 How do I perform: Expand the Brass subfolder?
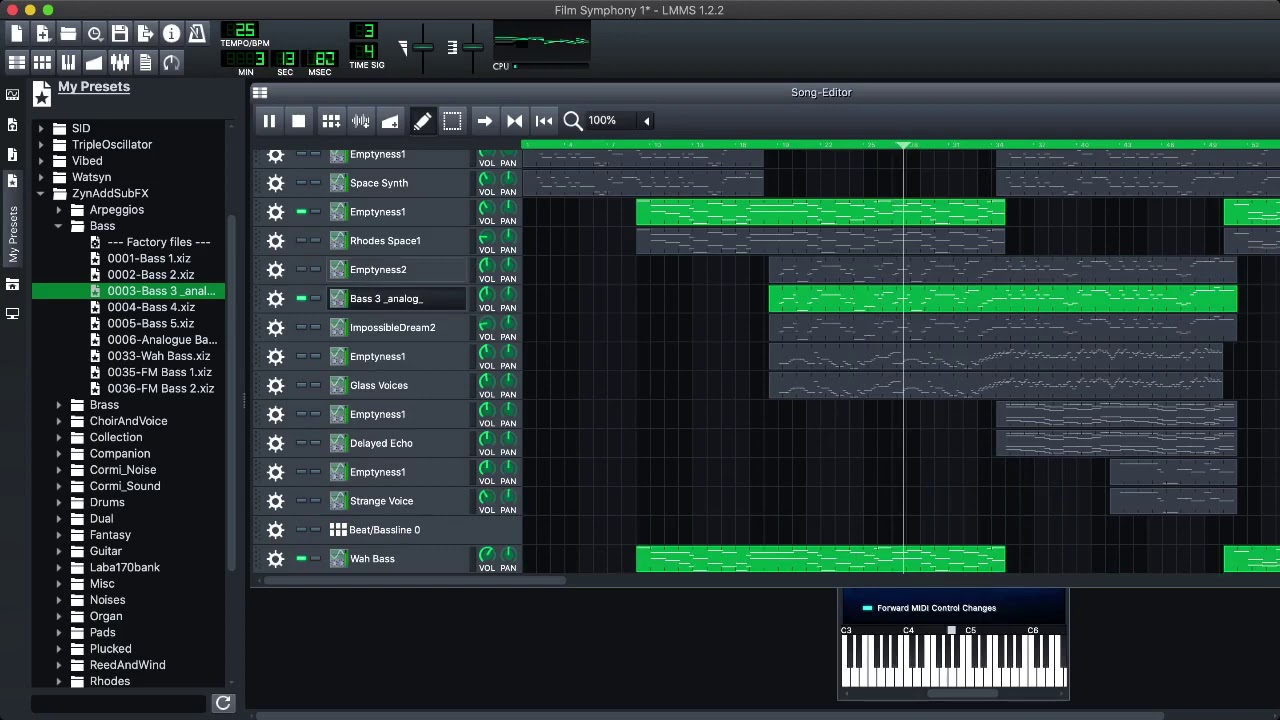coord(59,405)
